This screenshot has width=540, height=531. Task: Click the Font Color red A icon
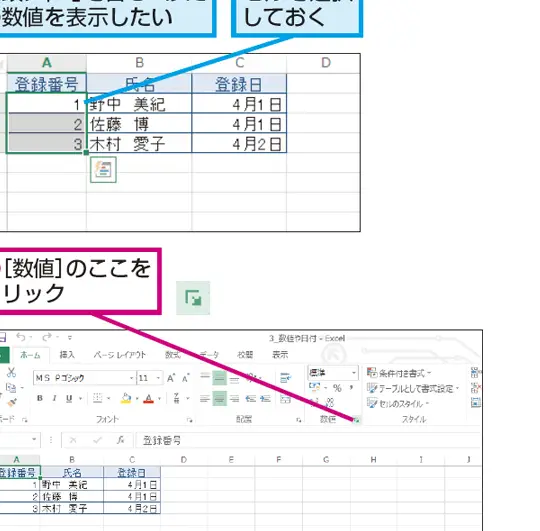[148, 398]
